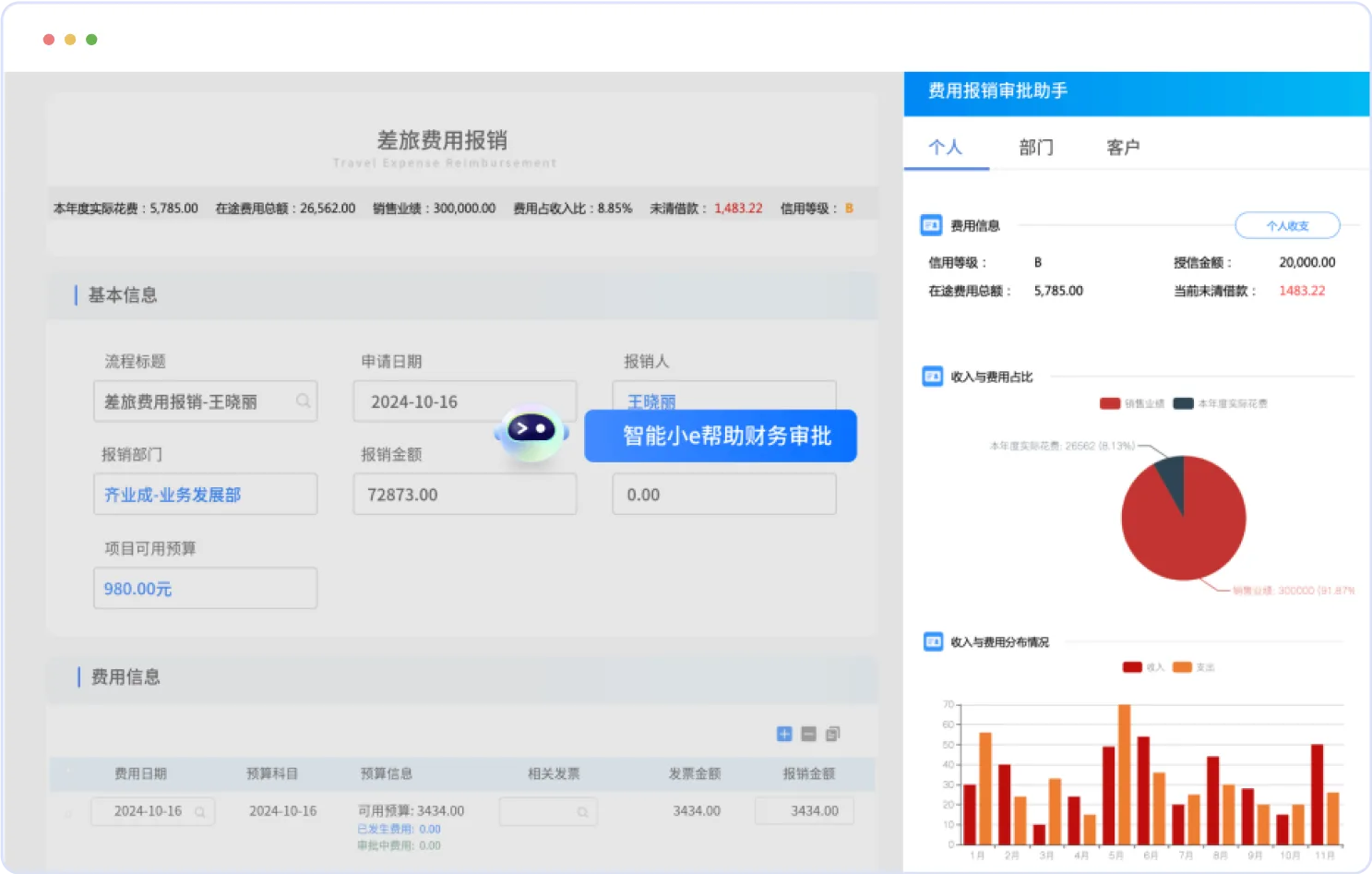This screenshot has width=1372, height=874.
Task: Click the 申请日期 field 2024-10-16
Action: 465,401
